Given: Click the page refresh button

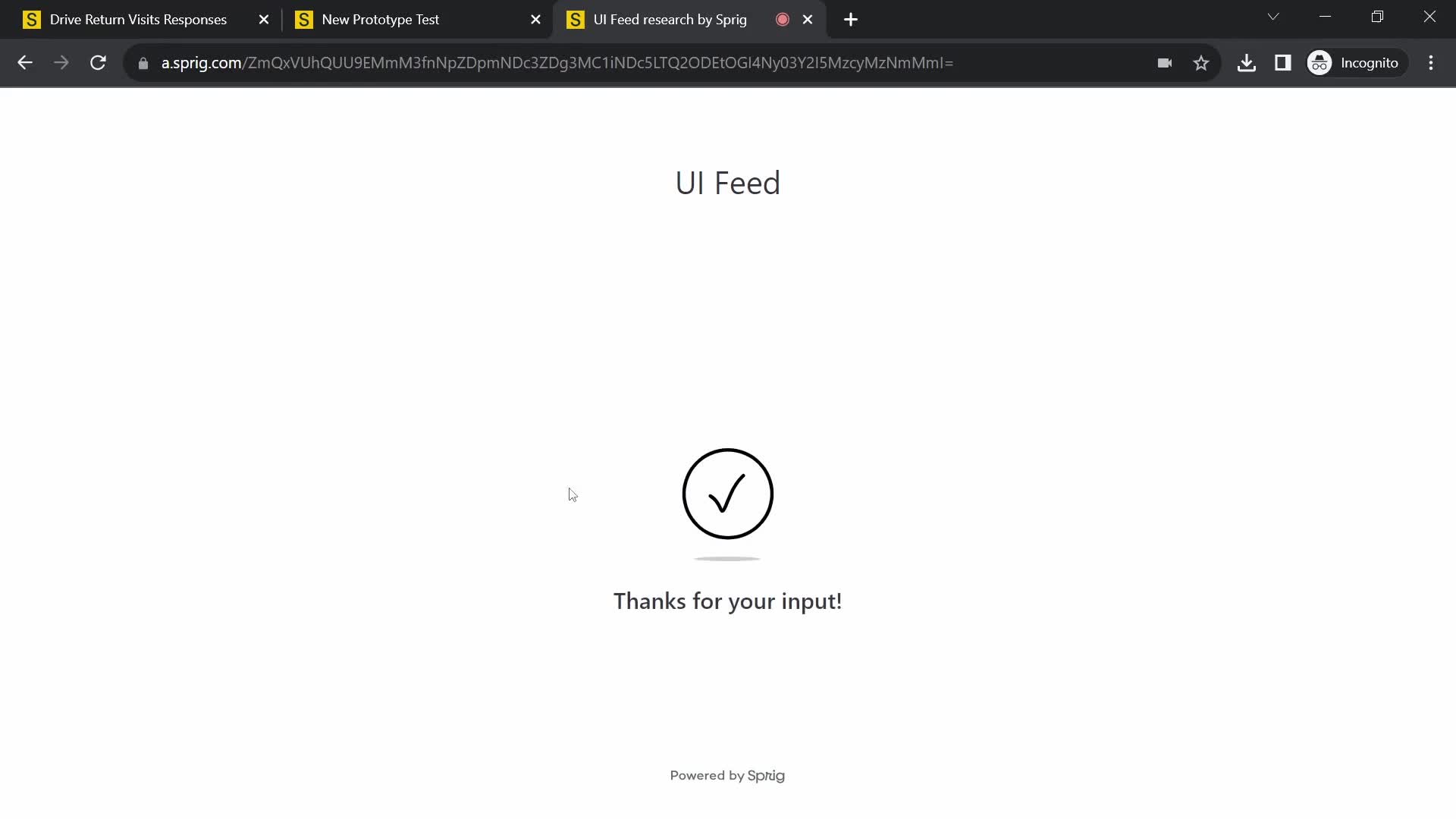Looking at the screenshot, I should [x=98, y=62].
